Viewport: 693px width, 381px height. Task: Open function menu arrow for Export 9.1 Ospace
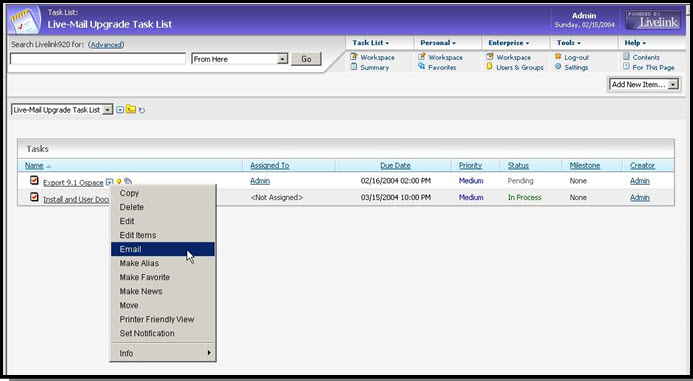point(110,182)
